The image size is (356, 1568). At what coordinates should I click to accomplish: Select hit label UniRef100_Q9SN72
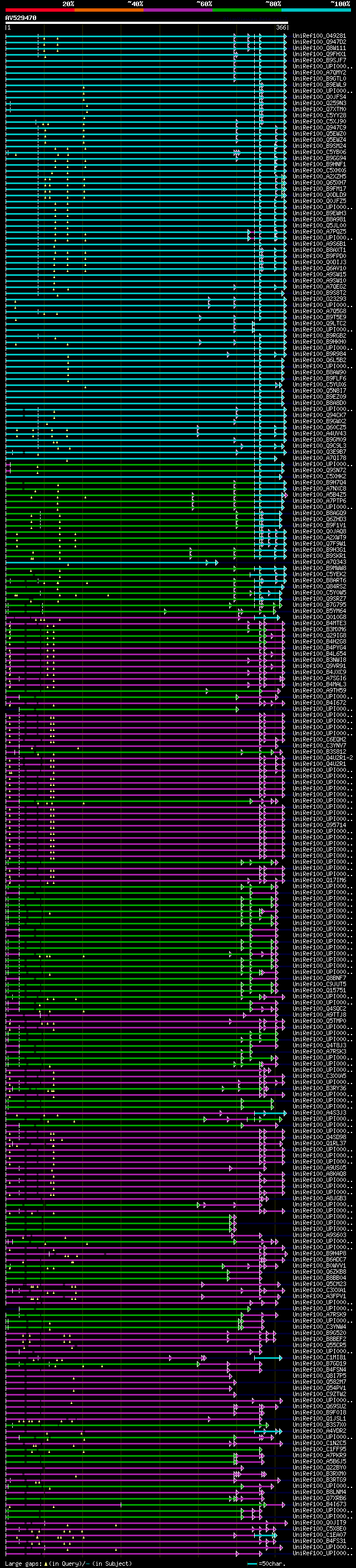(319, 470)
